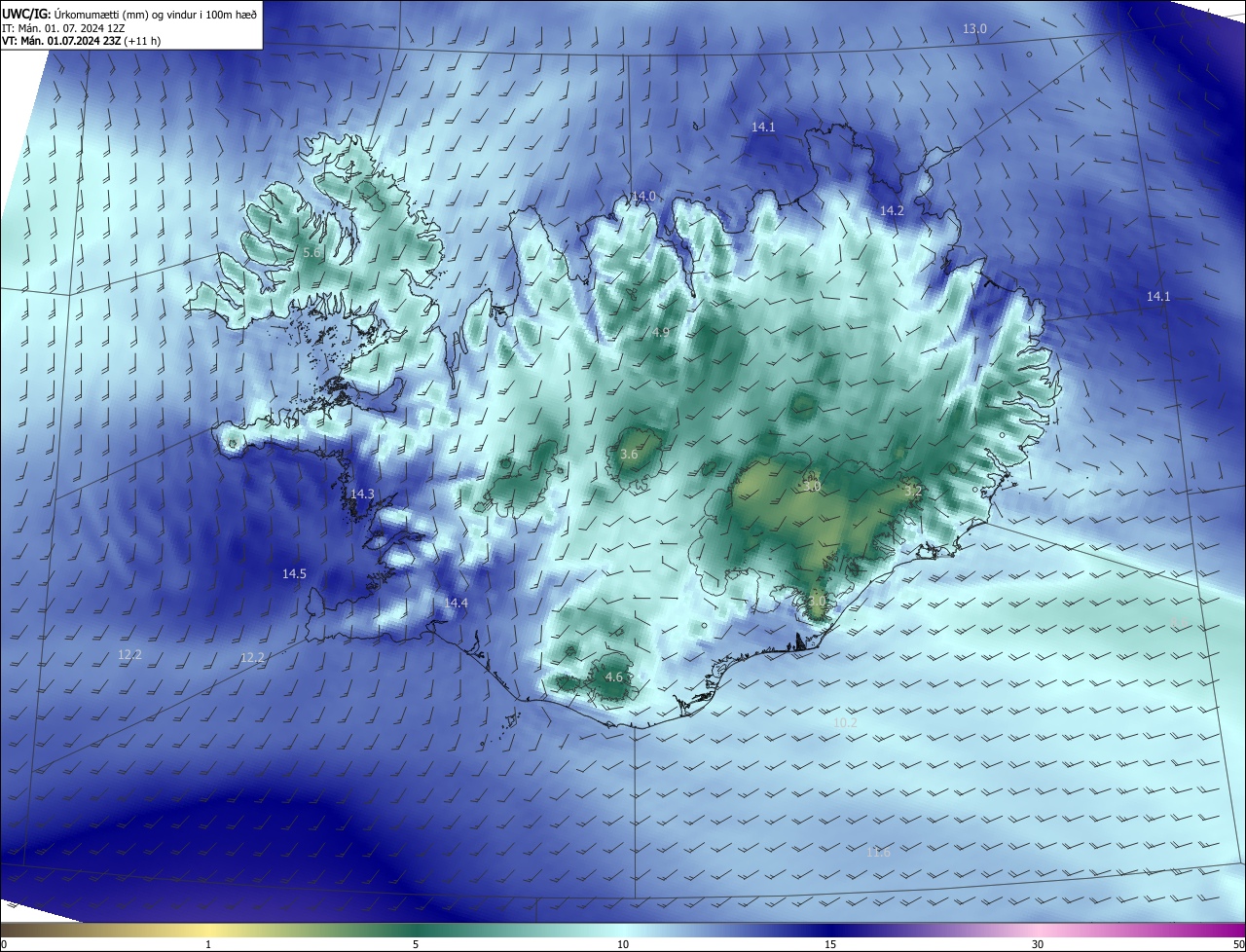Viewport: 1246px width, 952px height.
Task: Click the '30' tick label on the color scale
Action: (1038, 945)
